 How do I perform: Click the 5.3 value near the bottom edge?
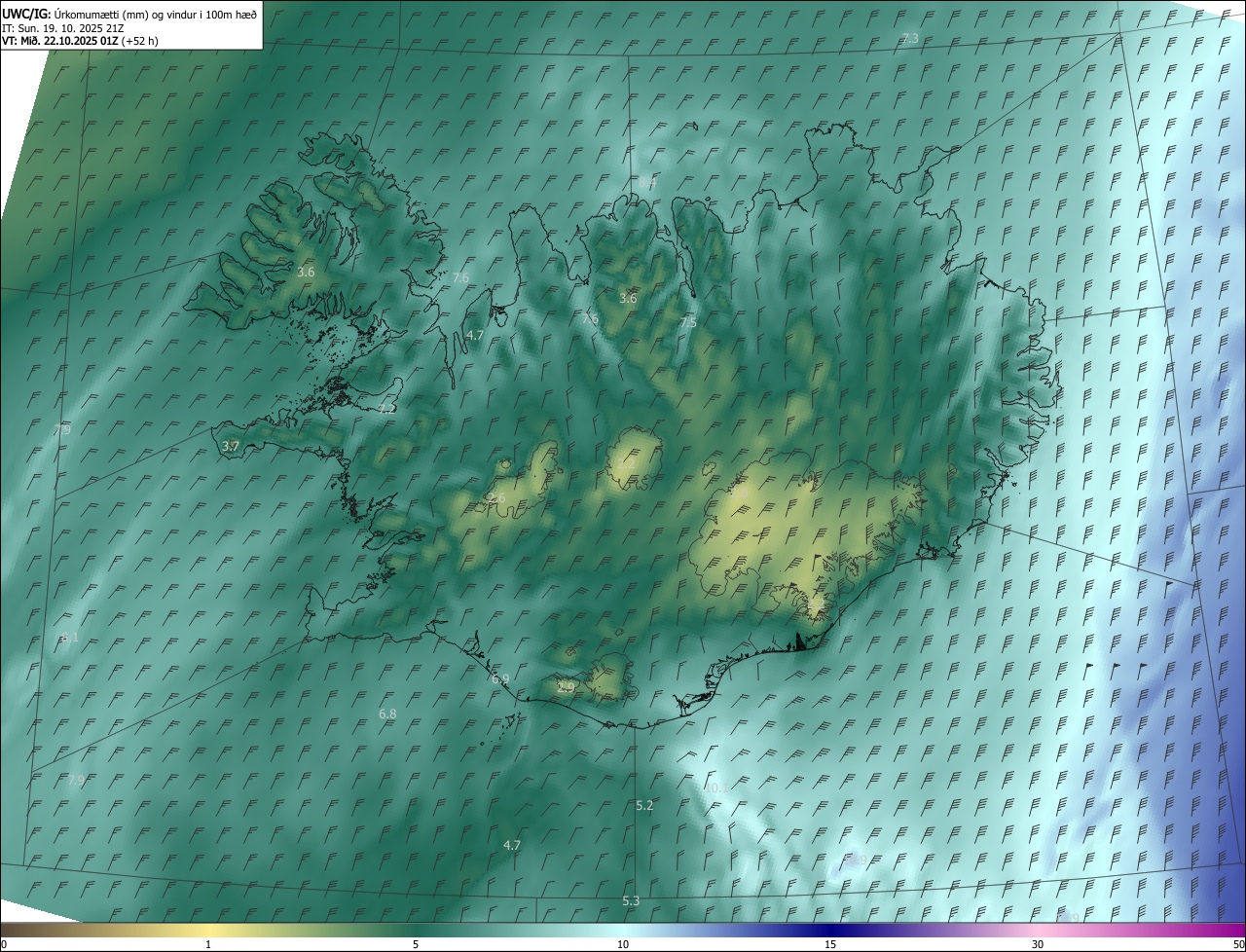pos(631,901)
